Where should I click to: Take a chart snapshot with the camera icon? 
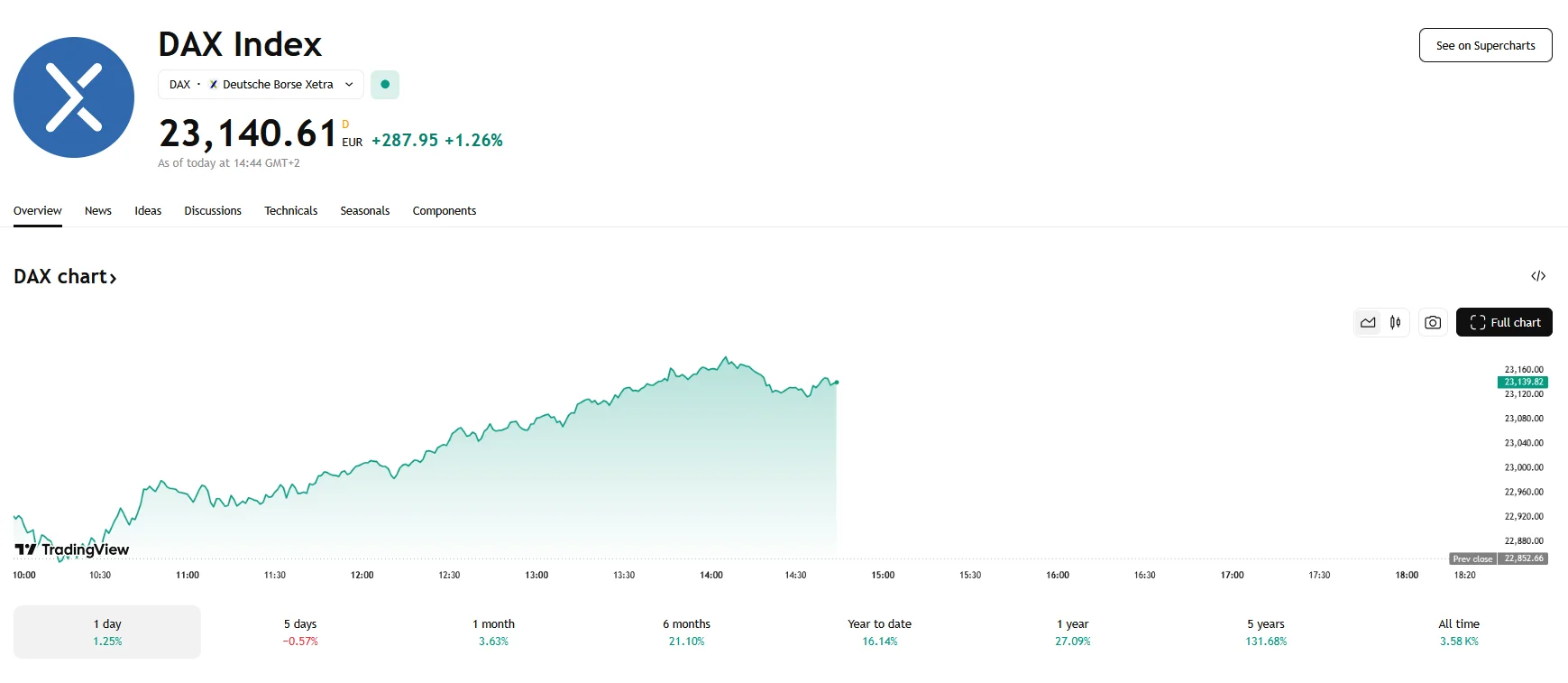click(1433, 322)
